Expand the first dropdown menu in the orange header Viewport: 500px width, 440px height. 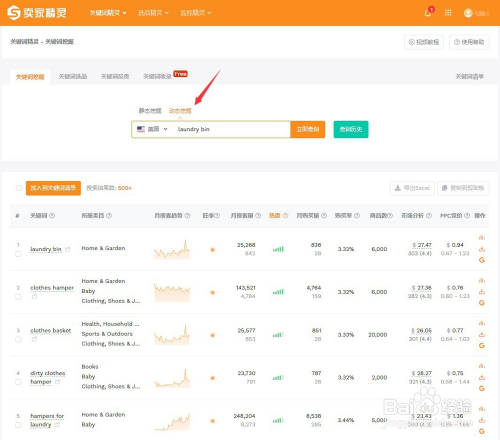pyautogui.click(x=108, y=13)
